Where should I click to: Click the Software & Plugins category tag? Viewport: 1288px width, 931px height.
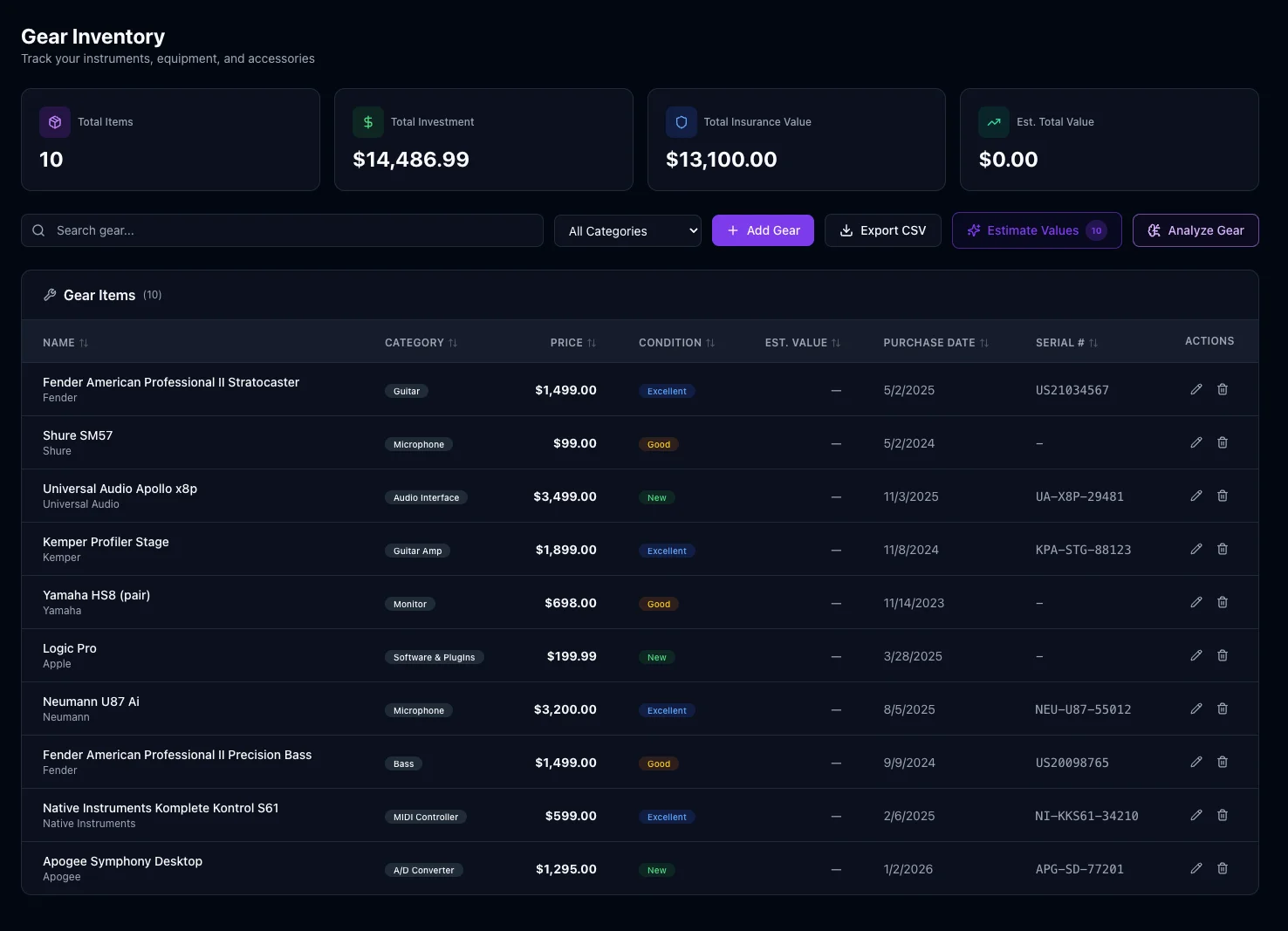click(435, 657)
